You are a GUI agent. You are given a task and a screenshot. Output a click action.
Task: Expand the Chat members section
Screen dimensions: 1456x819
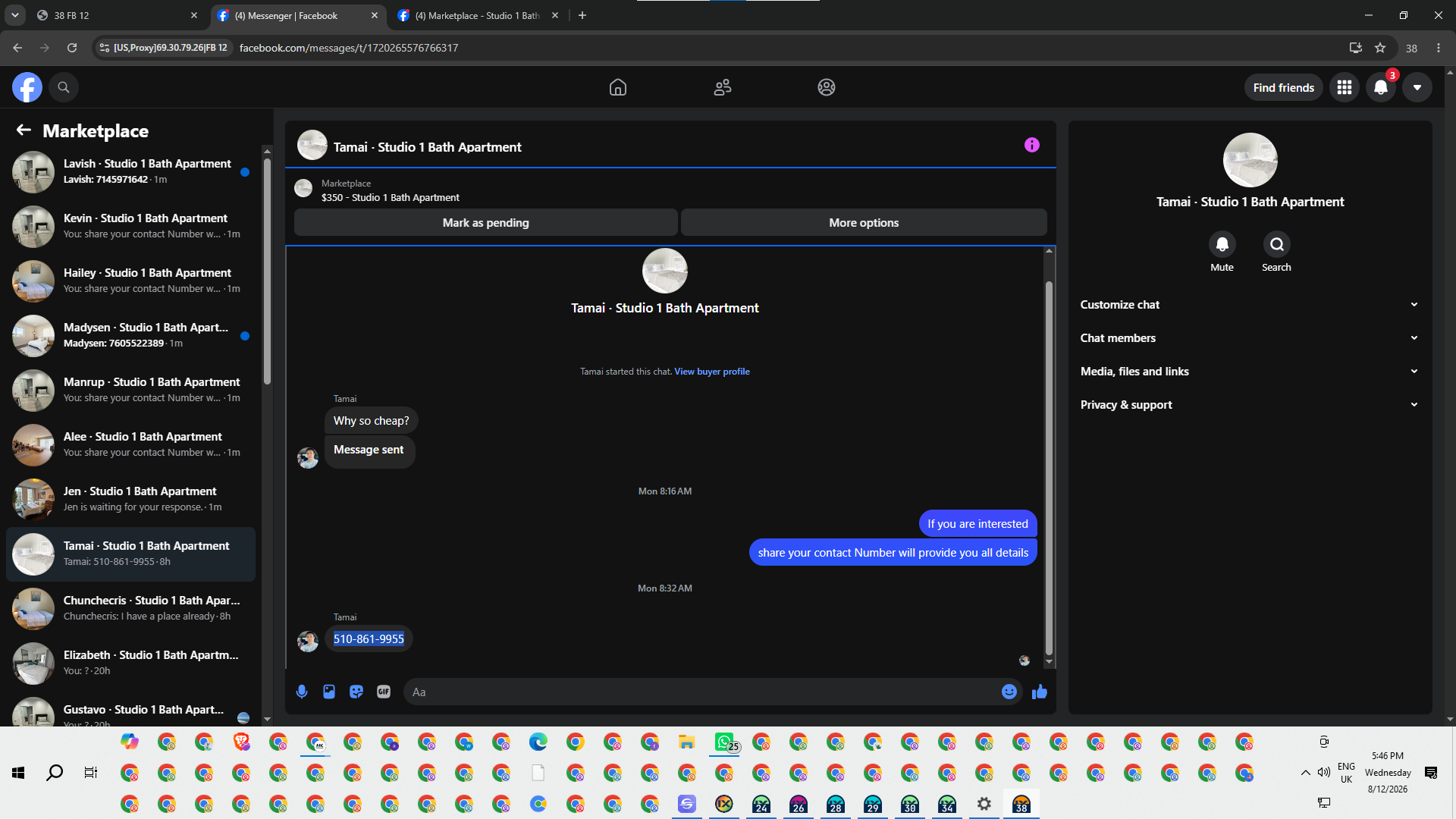(x=1250, y=338)
